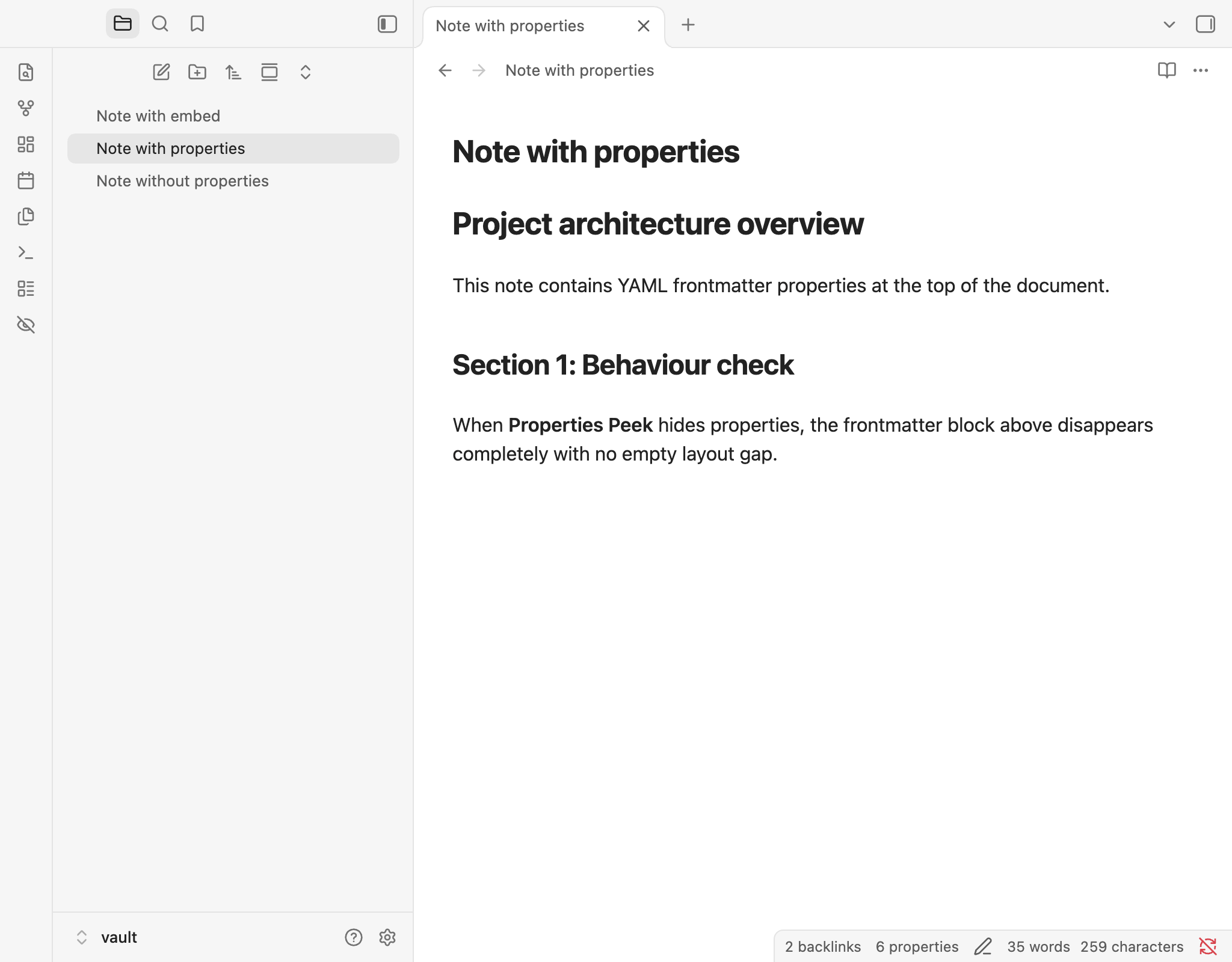Open the bookmarks pane icon
1232x962 pixels.
[197, 24]
